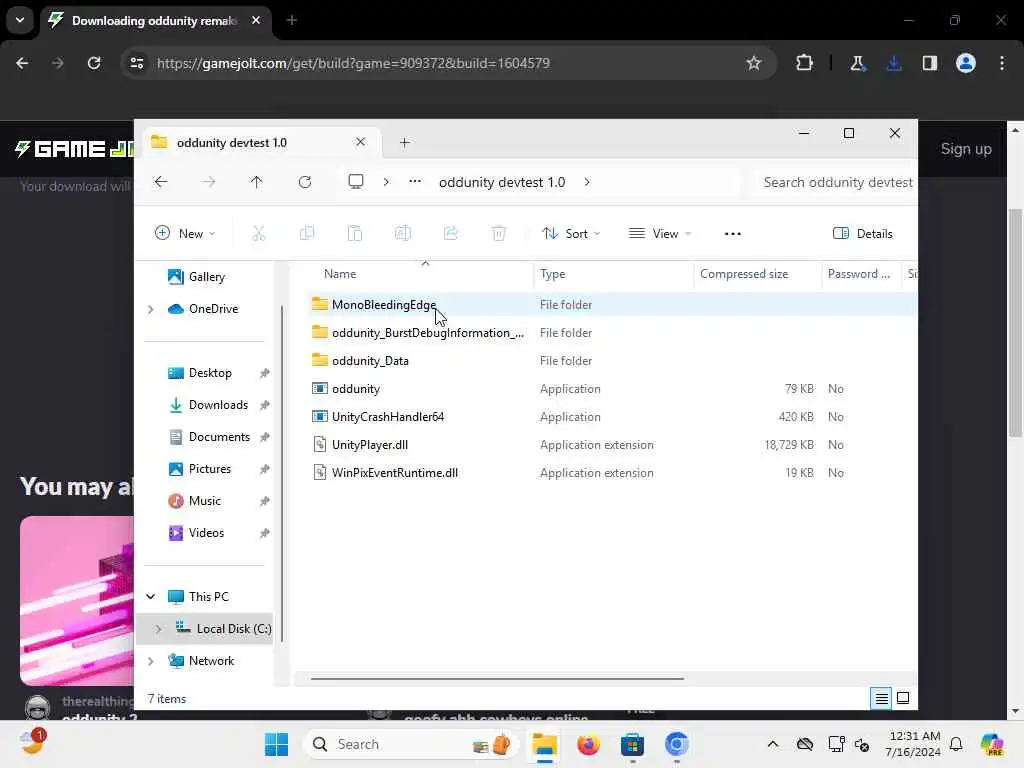Image resolution: width=1024 pixels, height=768 pixels.
Task: Open Music in quick access
Action: pyautogui.click(x=204, y=501)
